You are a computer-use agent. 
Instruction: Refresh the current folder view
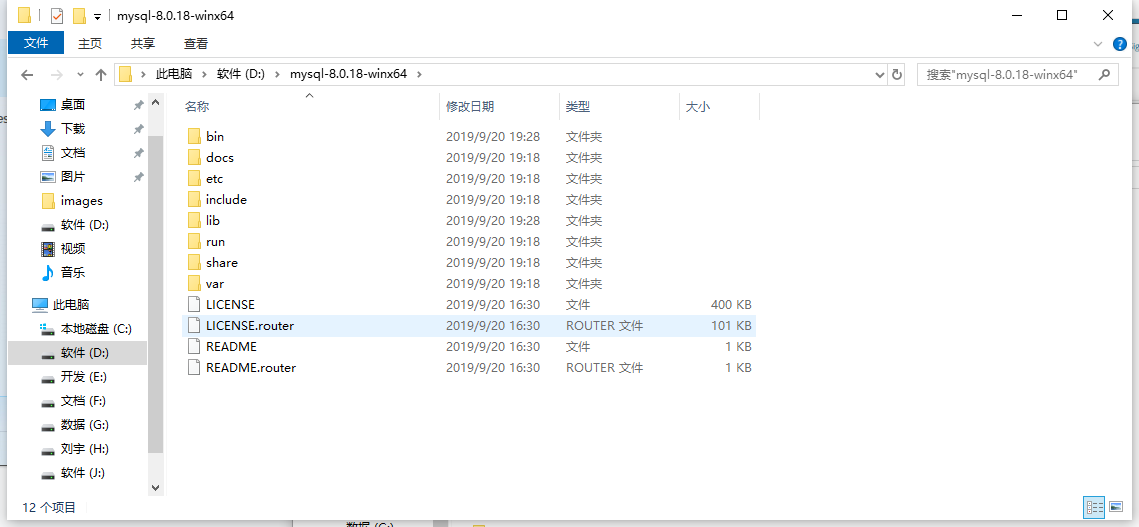[x=896, y=74]
